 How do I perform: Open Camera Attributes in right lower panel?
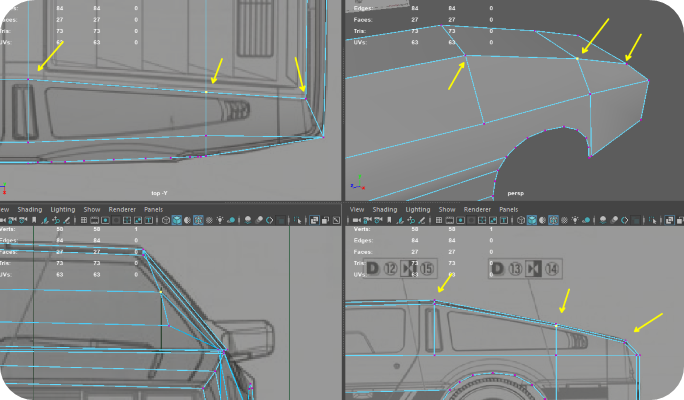point(378,220)
